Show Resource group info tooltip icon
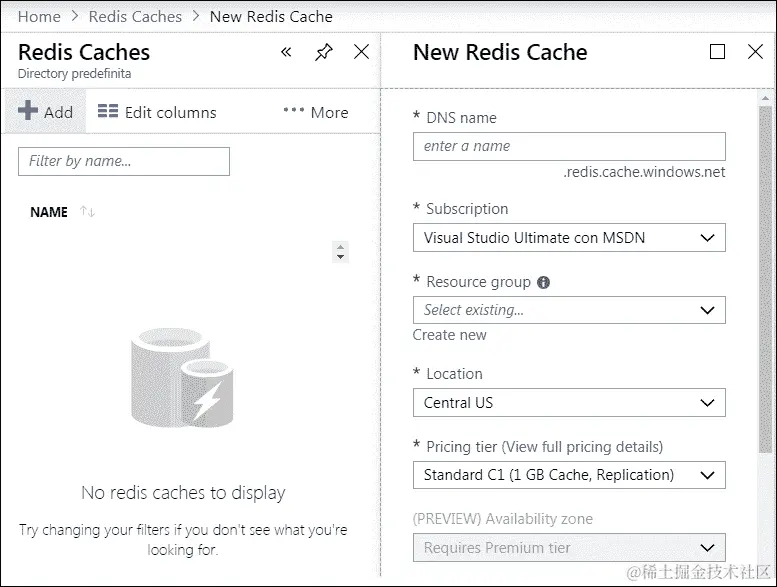 [x=544, y=282]
